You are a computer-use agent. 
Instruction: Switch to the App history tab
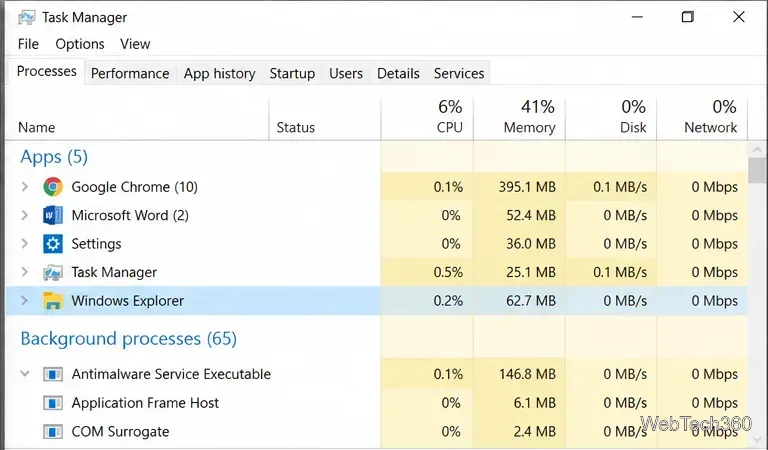coord(219,73)
